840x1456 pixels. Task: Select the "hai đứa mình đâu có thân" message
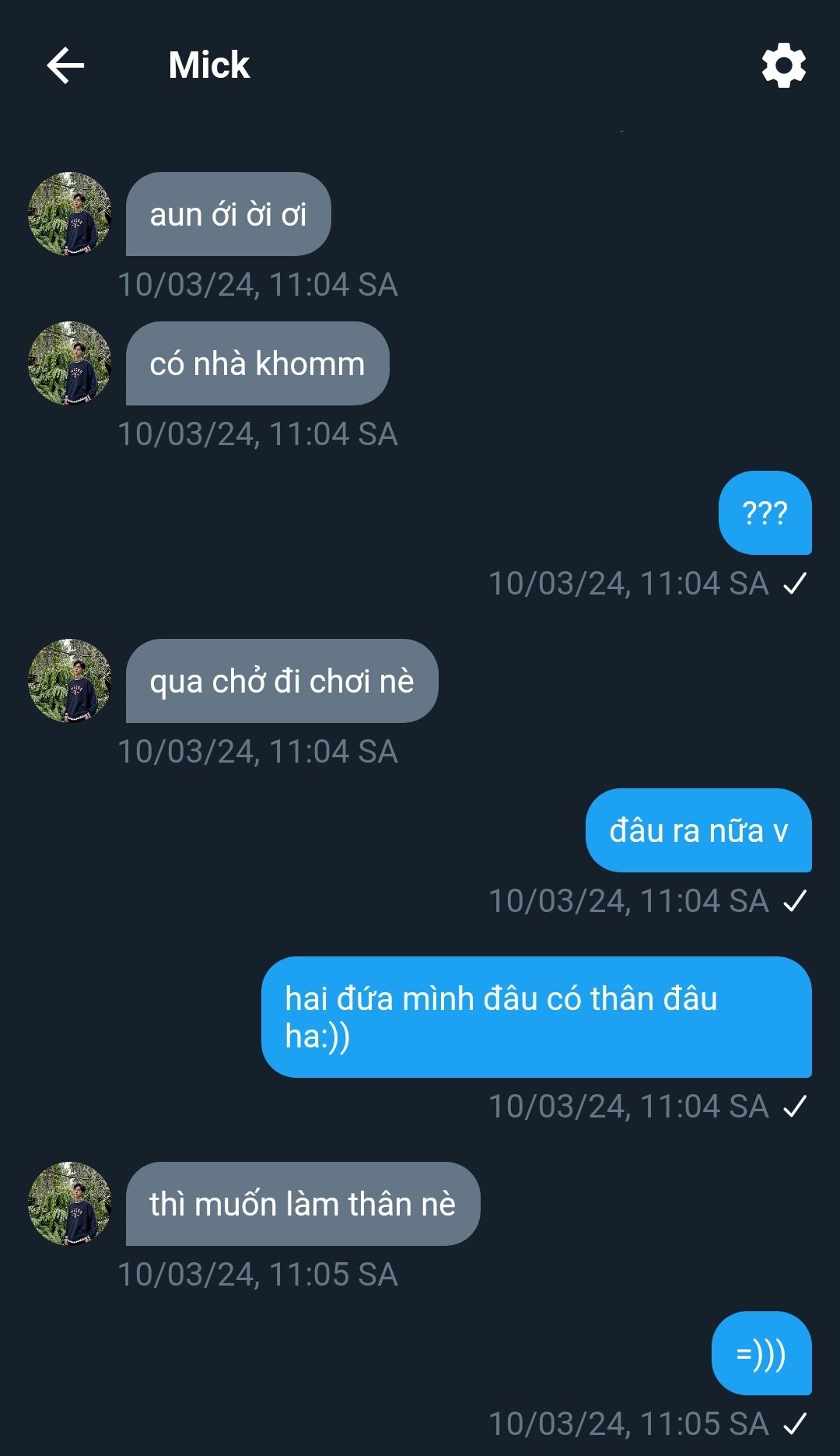point(536,1017)
